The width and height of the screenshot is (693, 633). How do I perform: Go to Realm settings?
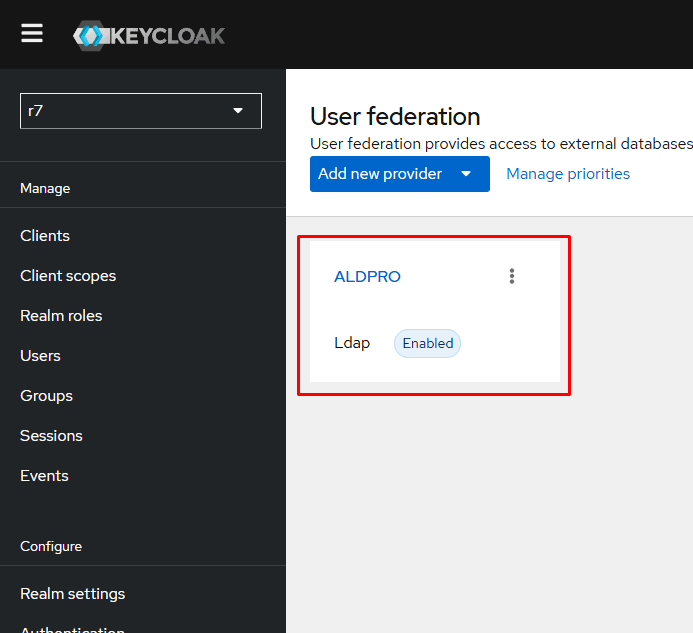[x=73, y=594]
